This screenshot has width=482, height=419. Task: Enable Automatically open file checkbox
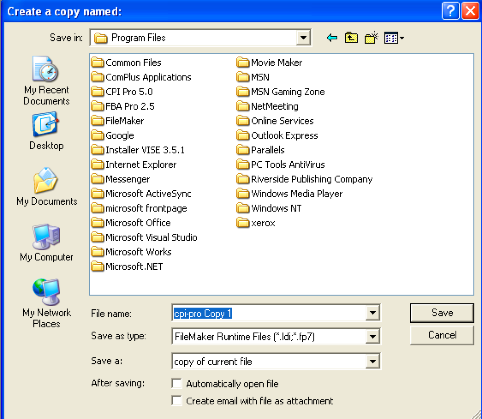pyautogui.click(x=177, y=383)
